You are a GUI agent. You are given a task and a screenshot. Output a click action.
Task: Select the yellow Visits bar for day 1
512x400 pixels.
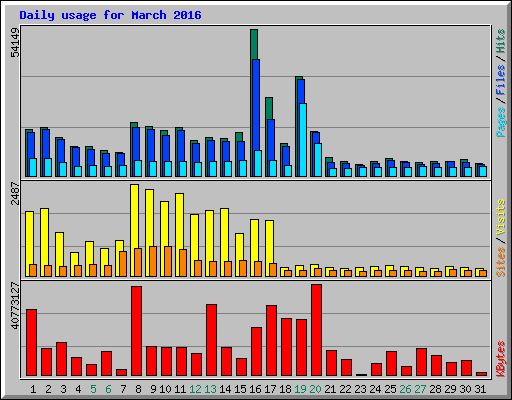tap(29, 237)
